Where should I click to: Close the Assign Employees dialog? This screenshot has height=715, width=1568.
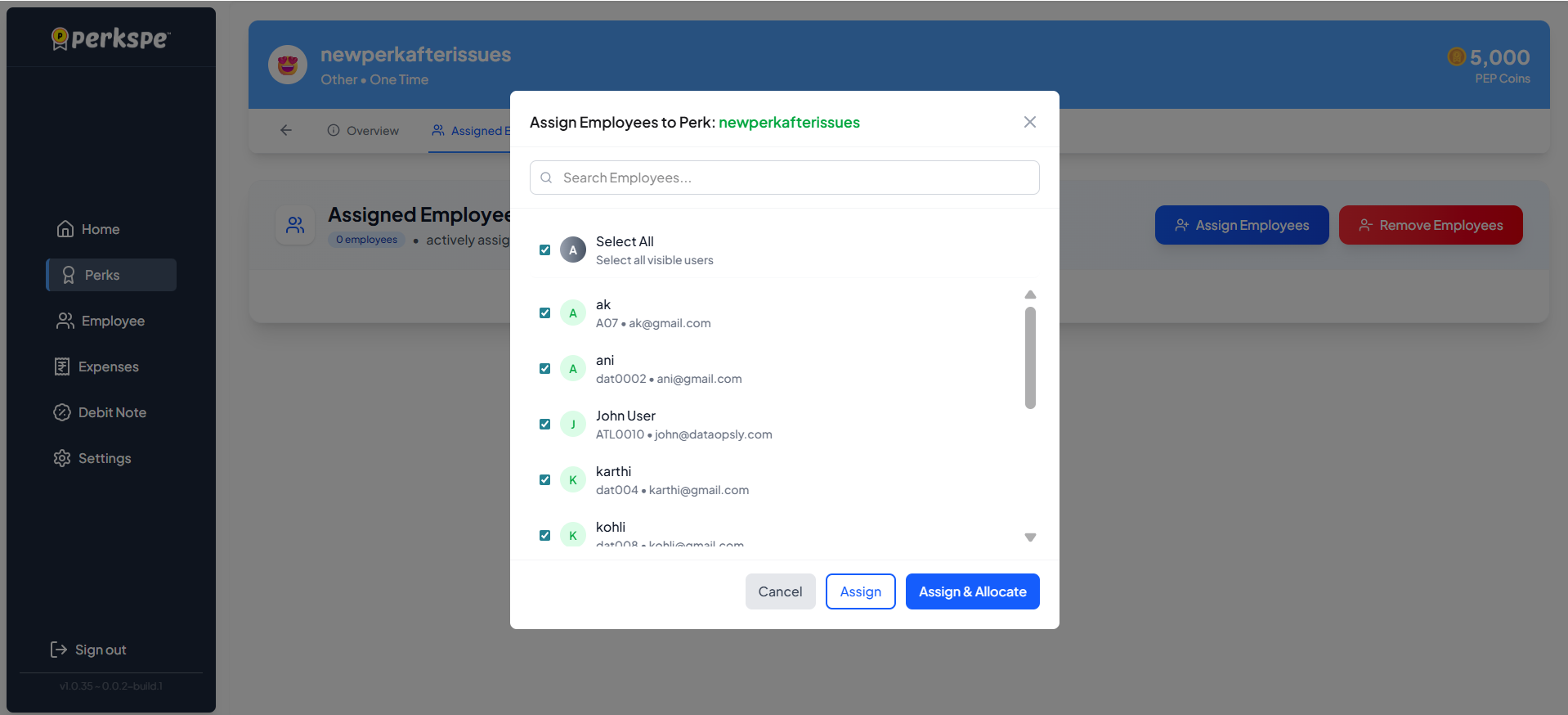tap(1029, 122)
